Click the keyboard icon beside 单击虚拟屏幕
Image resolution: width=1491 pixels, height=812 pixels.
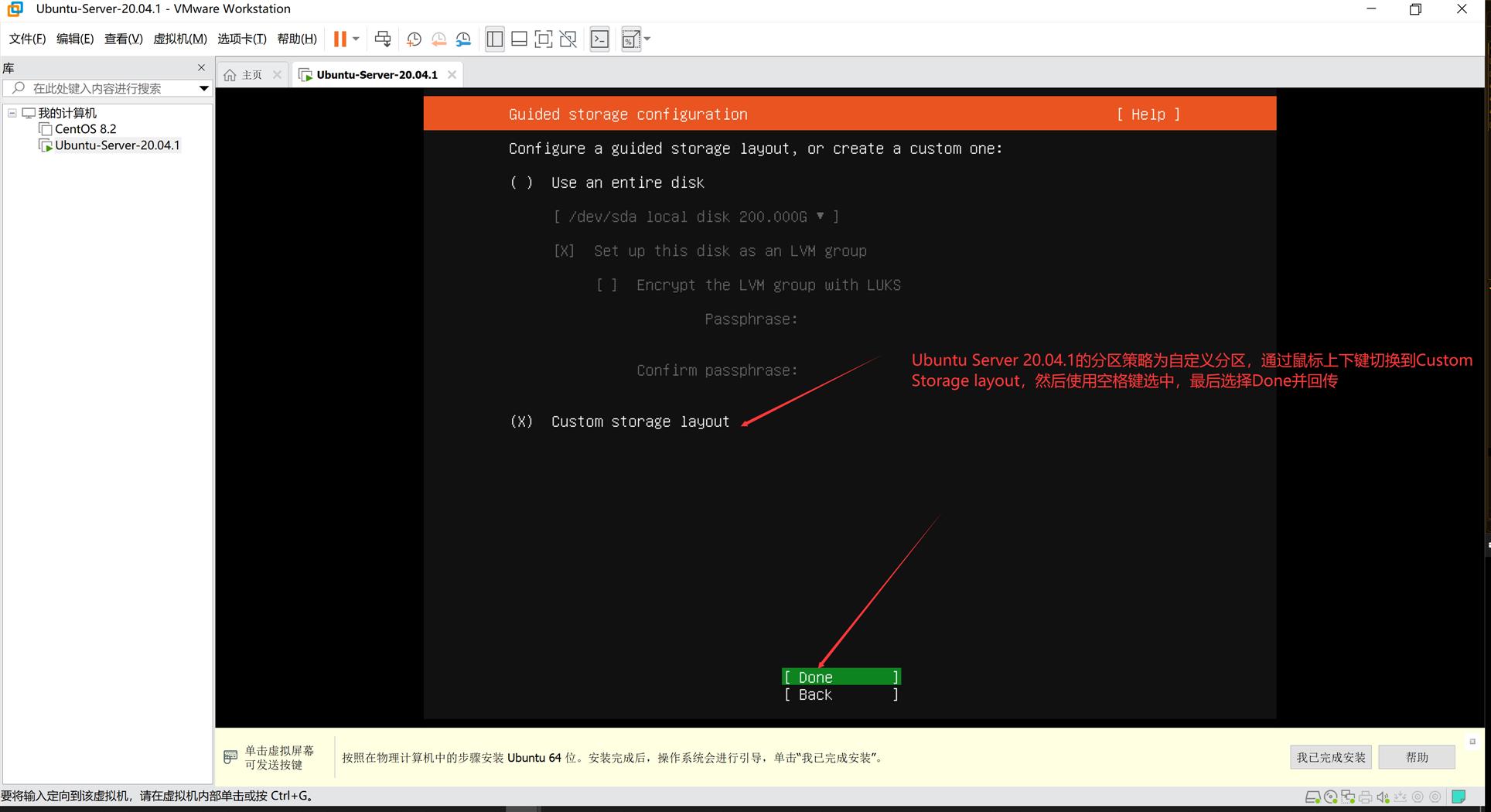click(230, 757)
